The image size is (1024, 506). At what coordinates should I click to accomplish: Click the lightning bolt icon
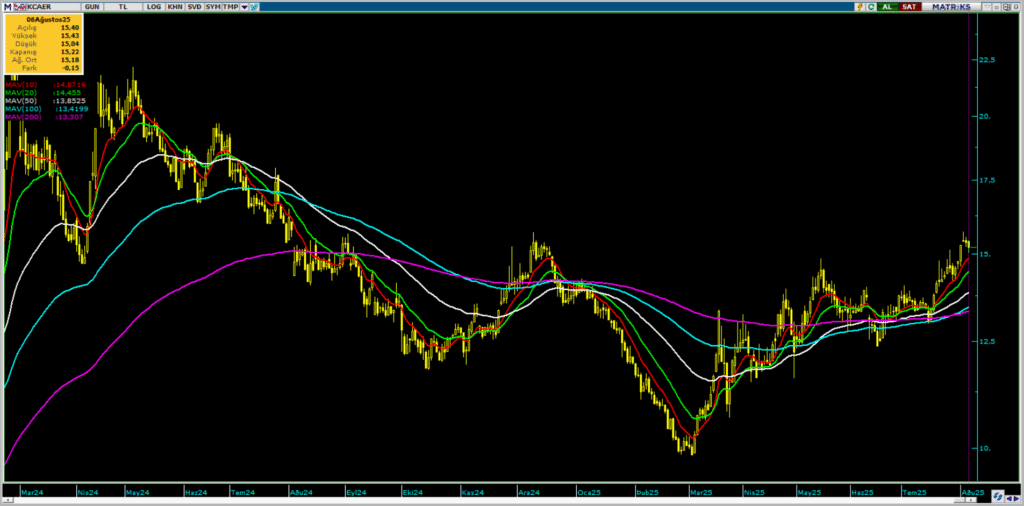pyautogui.click(x=858, y=6)
